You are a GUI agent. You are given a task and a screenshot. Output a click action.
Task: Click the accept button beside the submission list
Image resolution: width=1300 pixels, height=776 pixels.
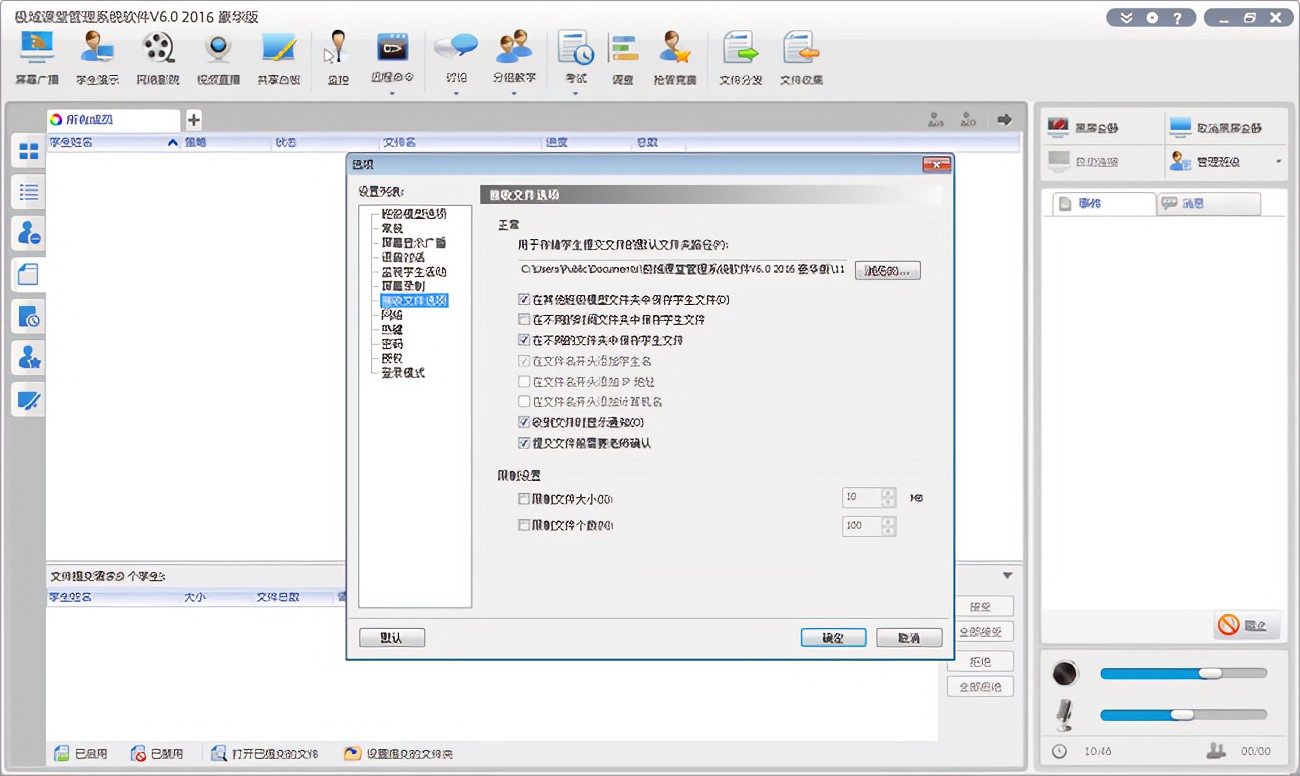click(x=980, y=606)
